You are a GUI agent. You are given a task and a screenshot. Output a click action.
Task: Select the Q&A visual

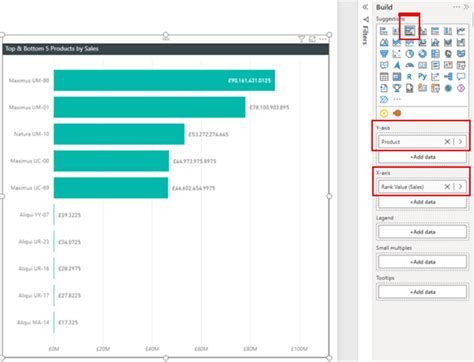[x=461, y=77]
